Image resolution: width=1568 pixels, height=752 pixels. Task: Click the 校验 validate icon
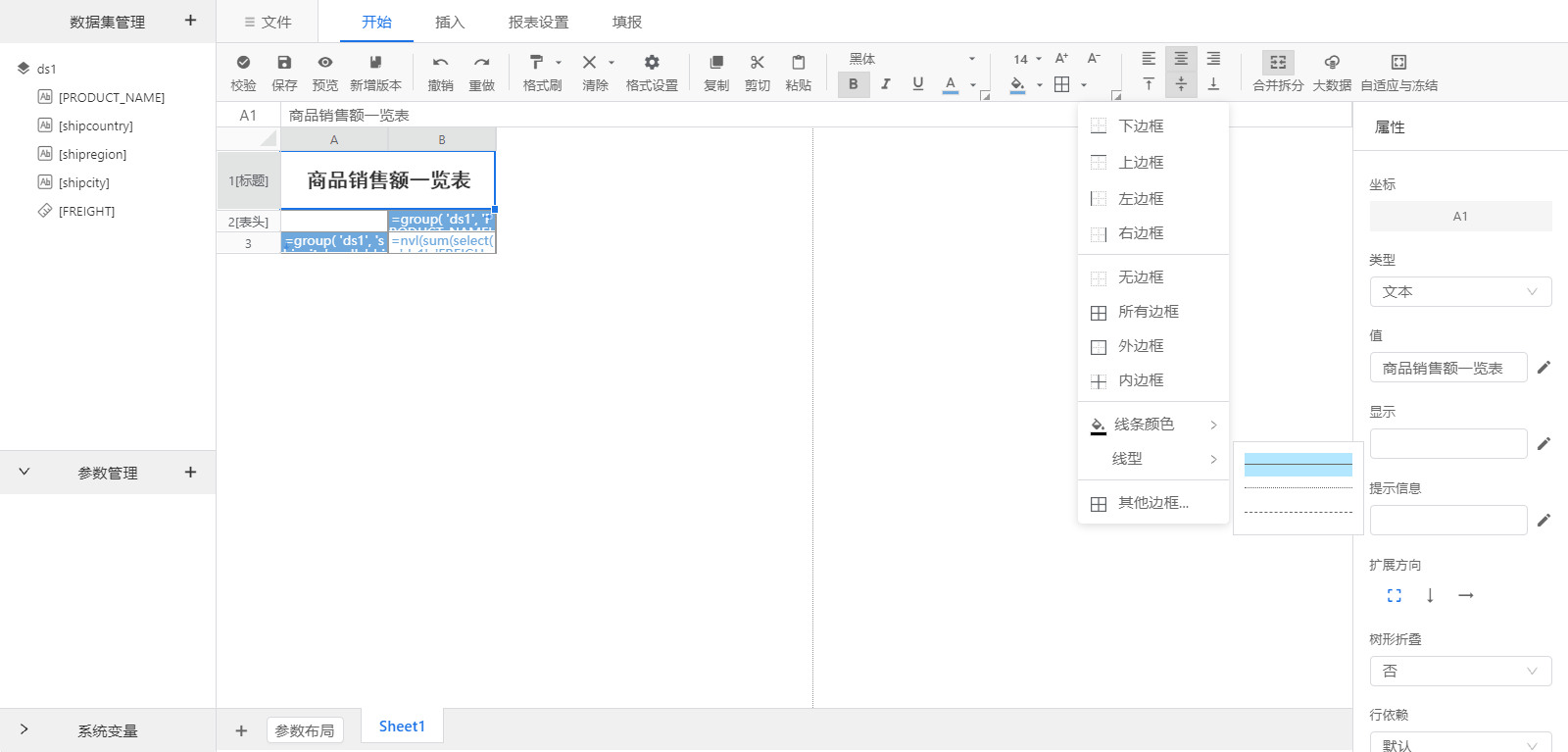[243, 62]
